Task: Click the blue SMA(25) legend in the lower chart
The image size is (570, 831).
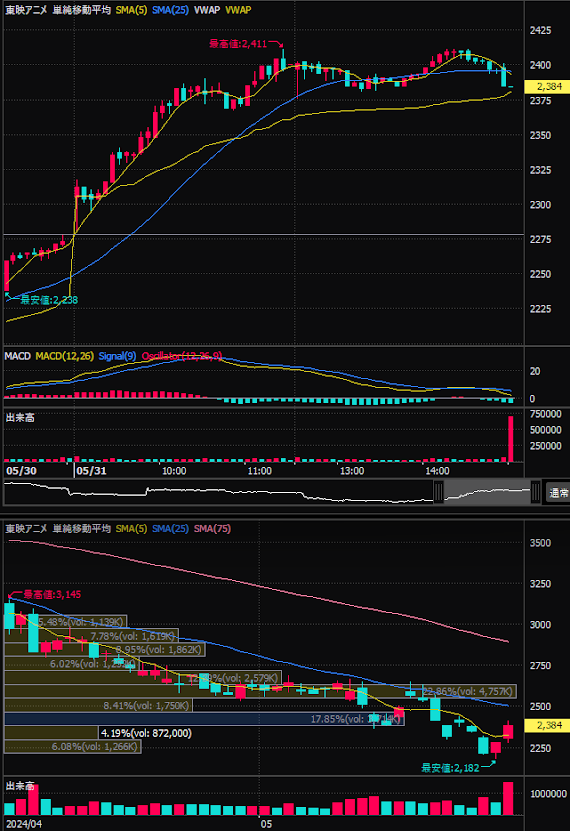Action: pyautogui.click(x=170, y=528)
